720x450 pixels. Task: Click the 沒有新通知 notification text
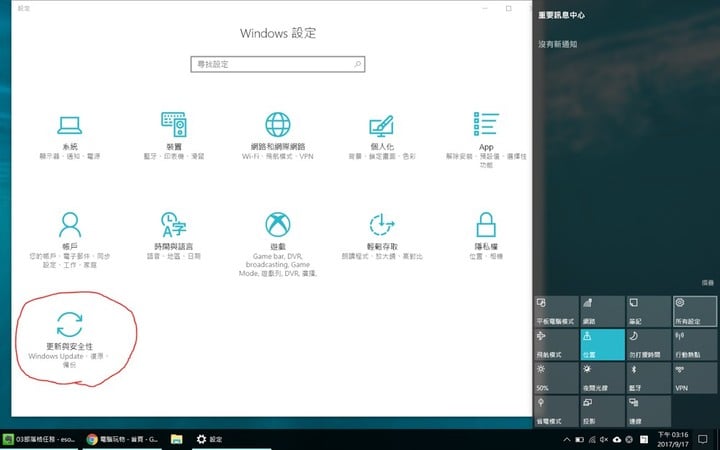(557, 45)
